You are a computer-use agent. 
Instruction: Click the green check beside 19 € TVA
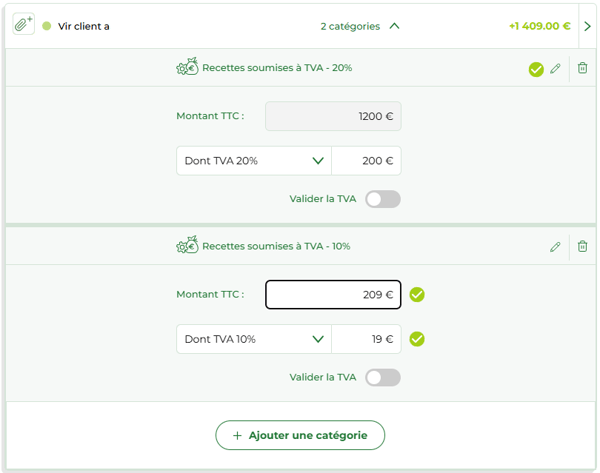pyautogui.click(x=417, y=339)
